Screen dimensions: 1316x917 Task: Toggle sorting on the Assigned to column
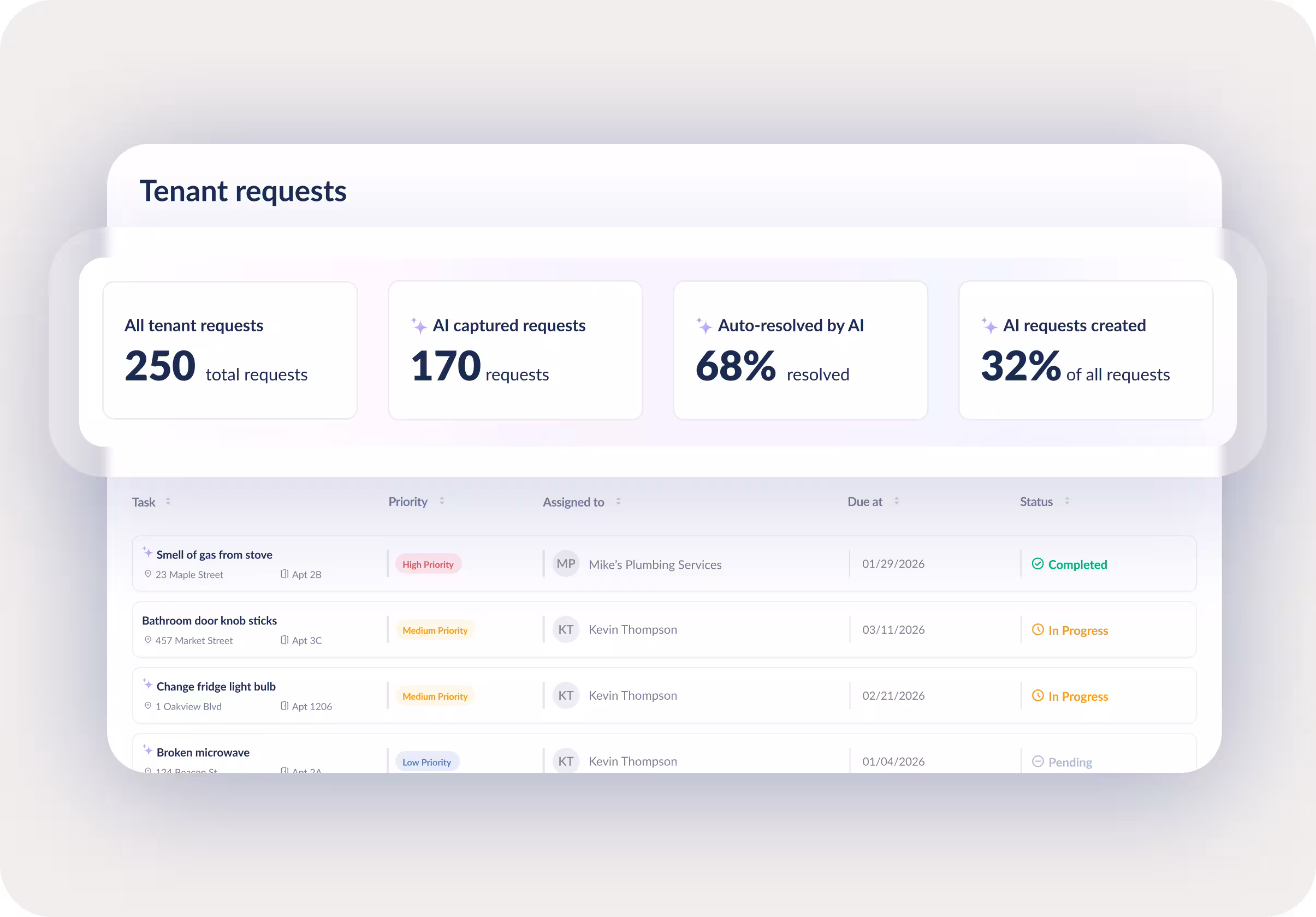point(618,501)
